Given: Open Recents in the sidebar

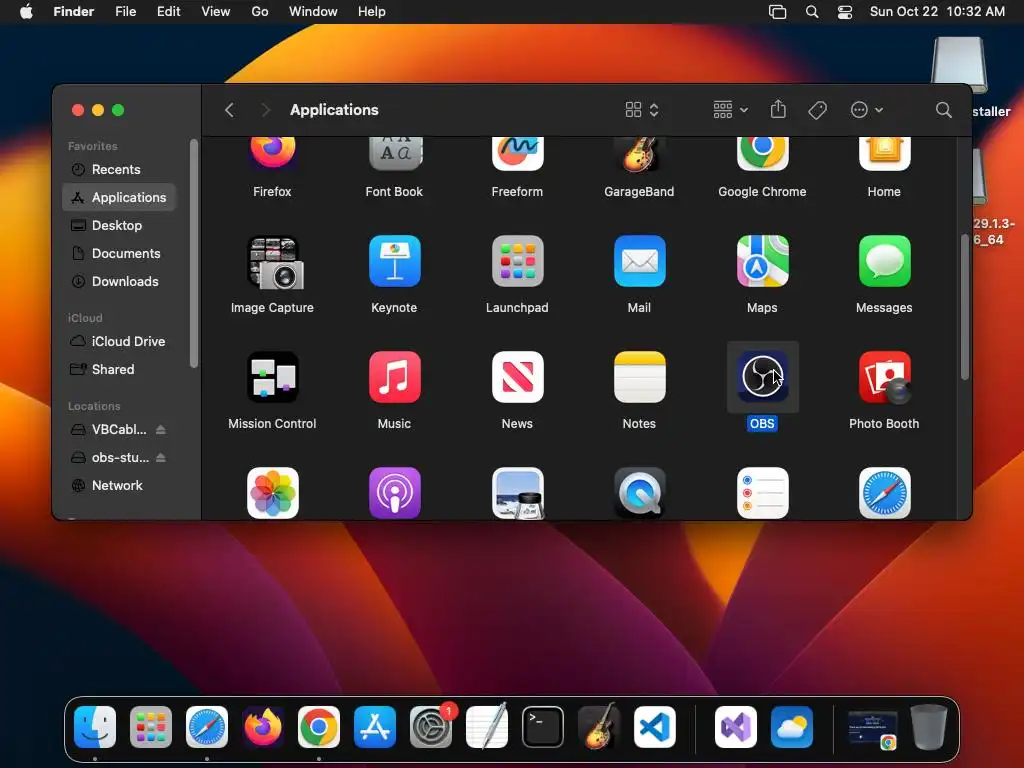Looking at the screenshot, I should (120, 169).
